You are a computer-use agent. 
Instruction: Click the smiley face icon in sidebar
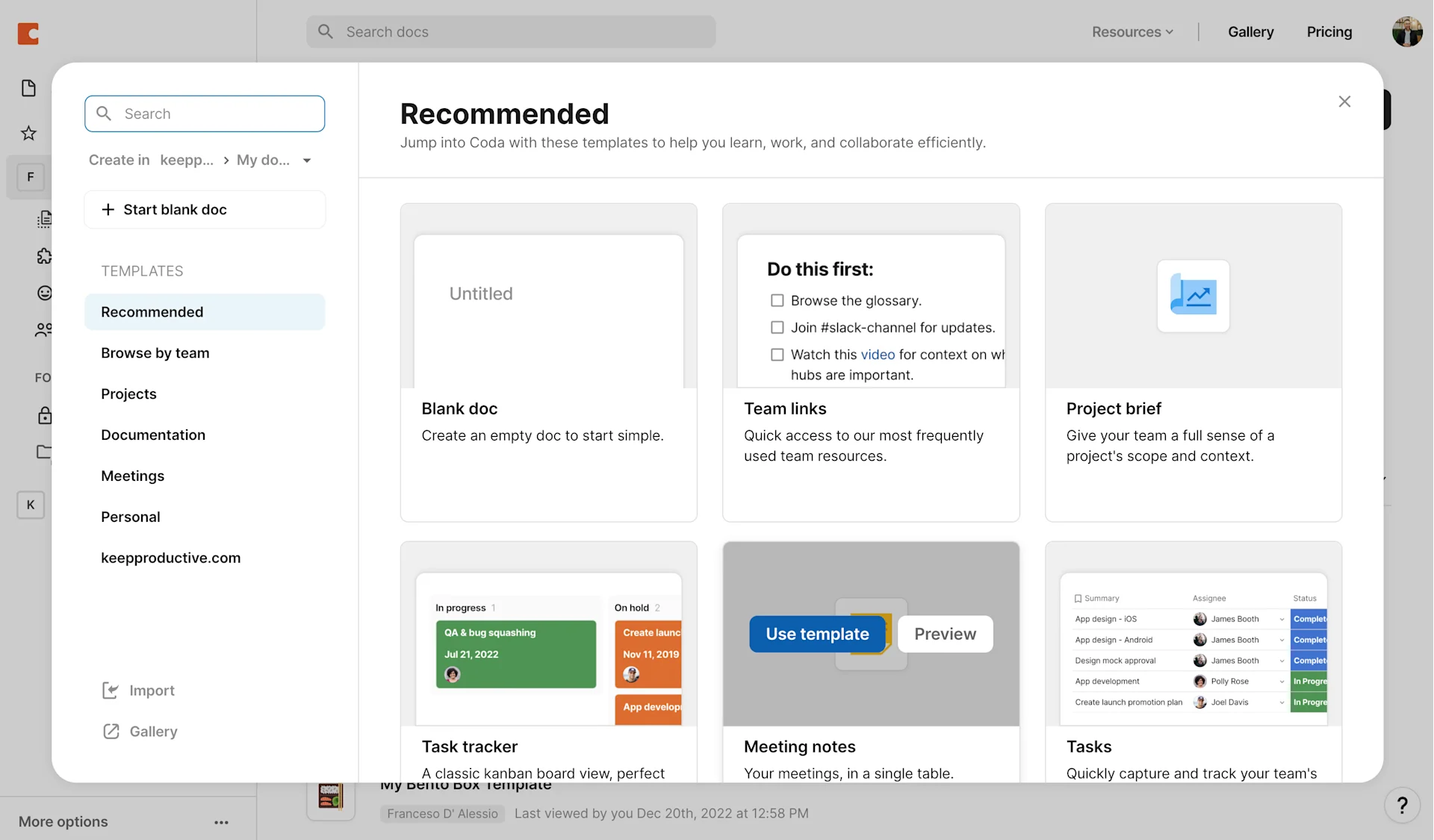click(45, 293)
